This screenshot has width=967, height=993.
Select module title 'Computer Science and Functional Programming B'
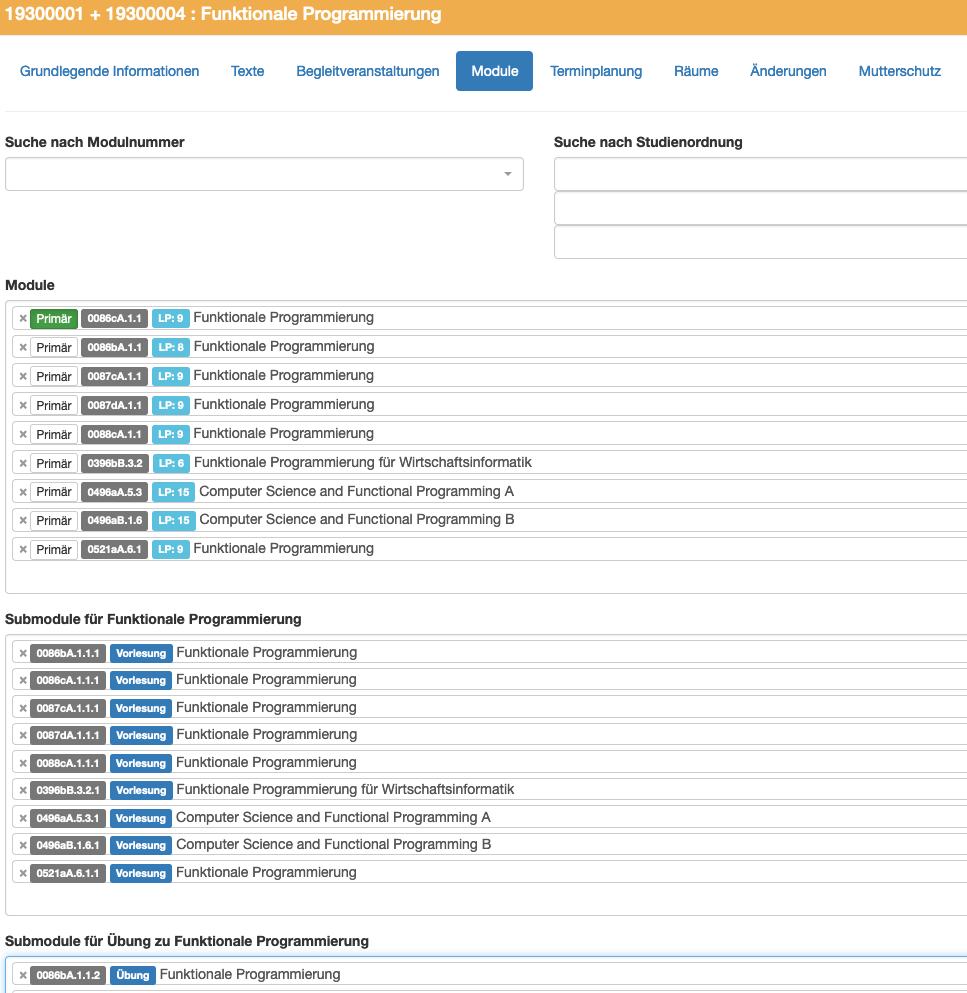pyautogui.click(x=357, y=520)
